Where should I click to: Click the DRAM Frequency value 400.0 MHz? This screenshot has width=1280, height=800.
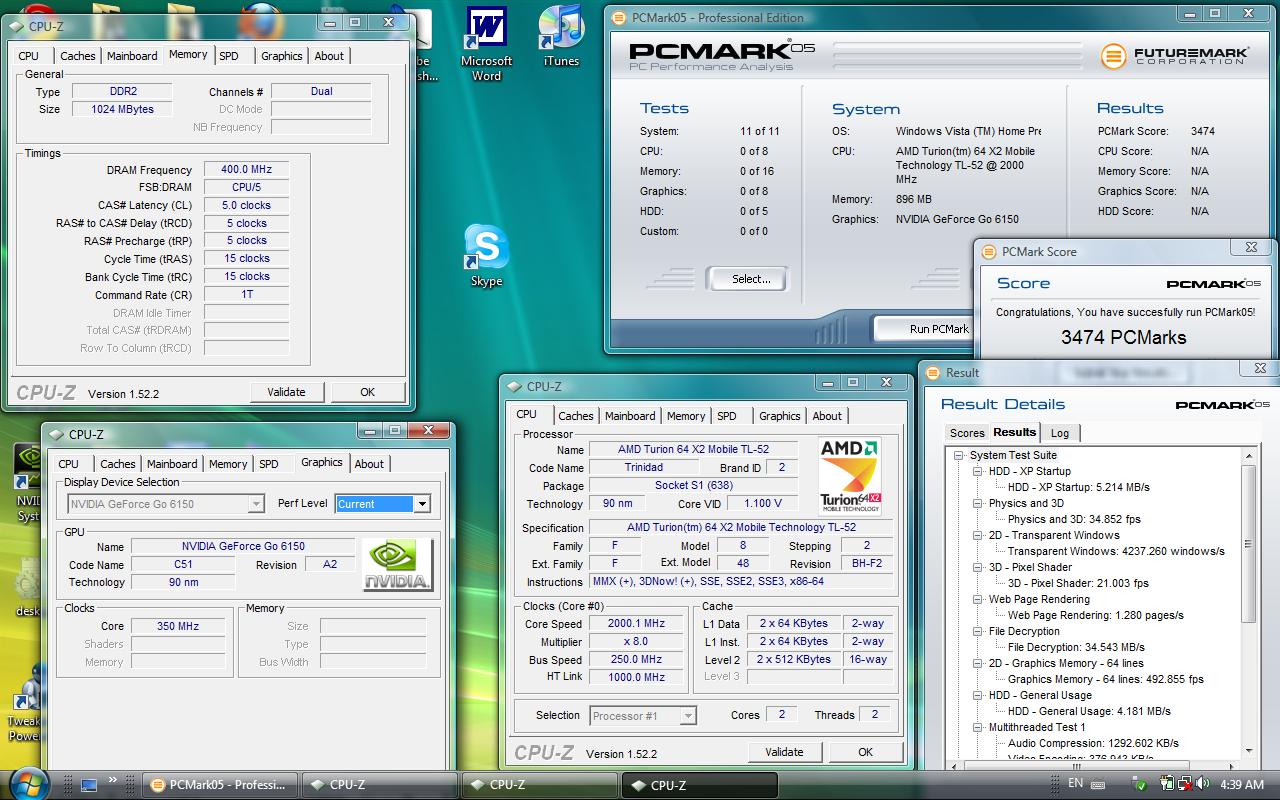pyautogui.click(x=246, y=169)
